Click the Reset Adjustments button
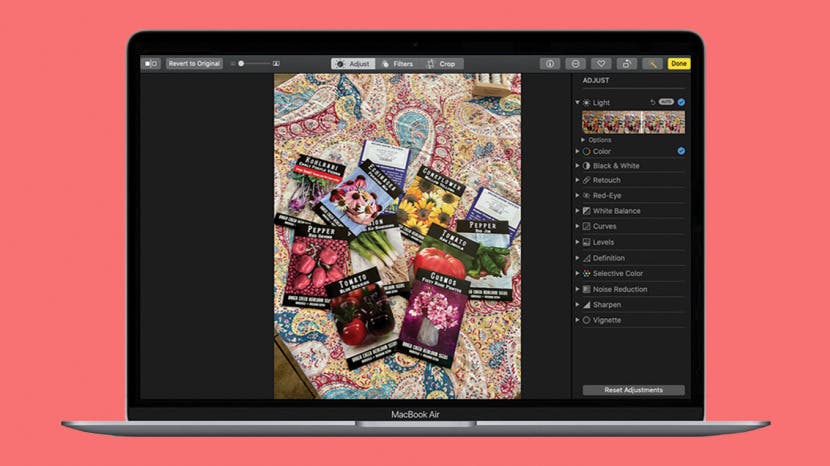830x466 pixels. 634,390
